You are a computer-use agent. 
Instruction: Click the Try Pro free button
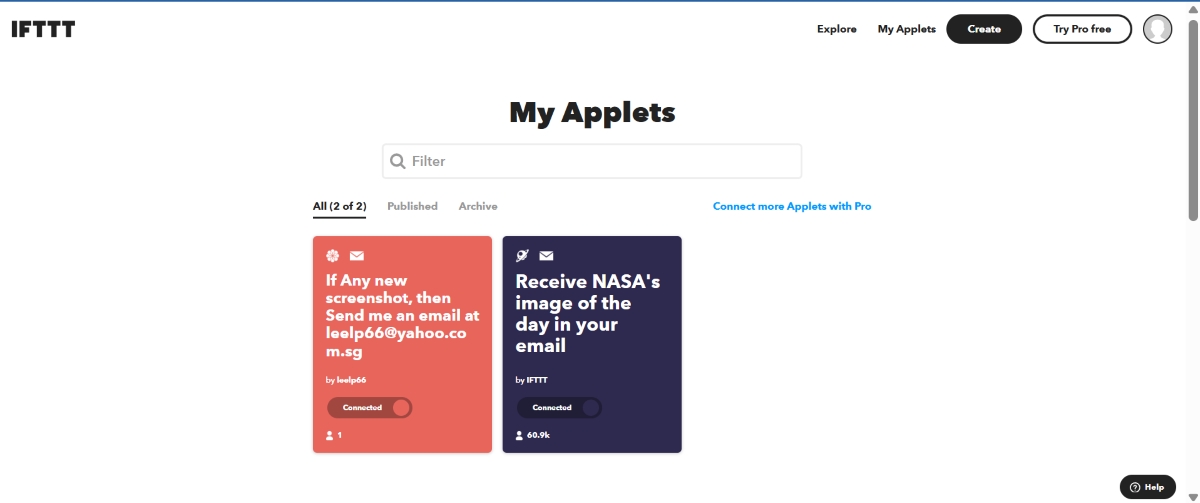pos(1082,29)
